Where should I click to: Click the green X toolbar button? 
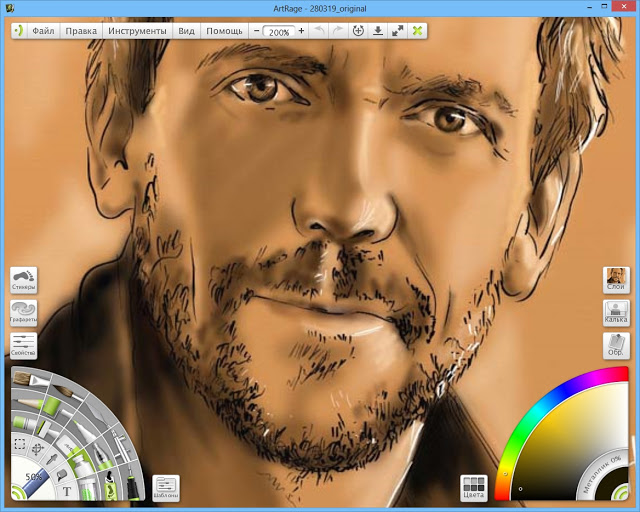click(417, 31)
